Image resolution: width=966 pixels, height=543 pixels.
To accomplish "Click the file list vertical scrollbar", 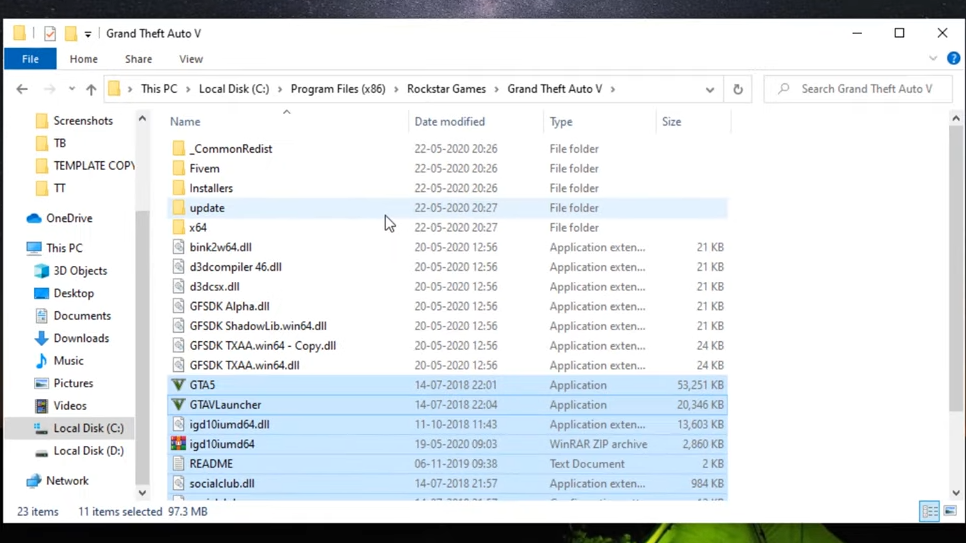I will click(956, 270).
